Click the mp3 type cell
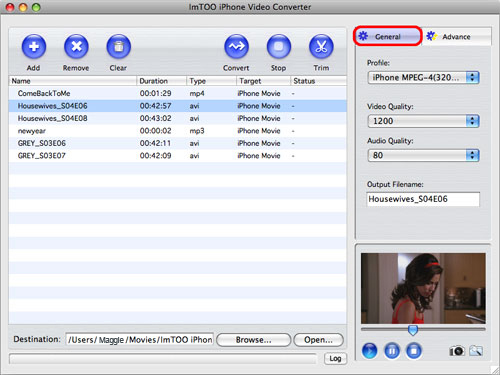Screen dimensions: 500x375 click(x=197, y=131)
